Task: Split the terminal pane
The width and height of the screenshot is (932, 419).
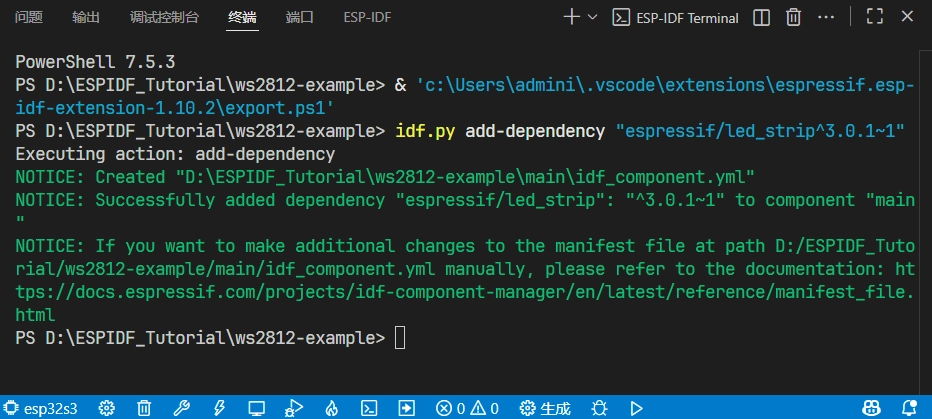Action: 761,17
